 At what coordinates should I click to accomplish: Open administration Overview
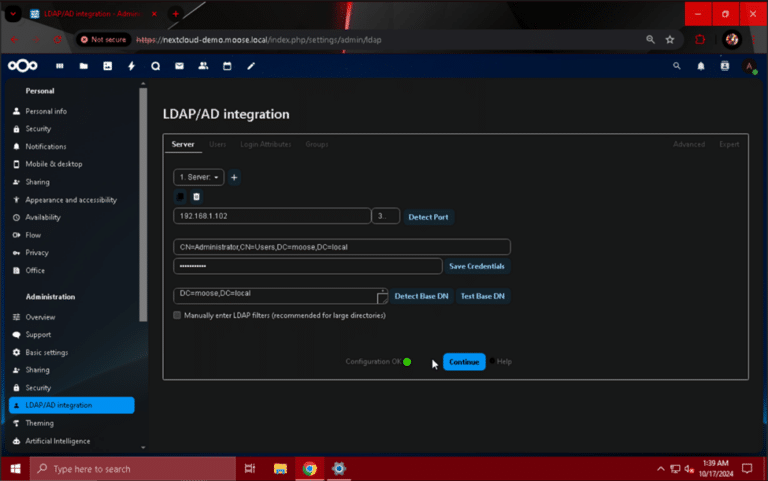click(x=40, y=317)
